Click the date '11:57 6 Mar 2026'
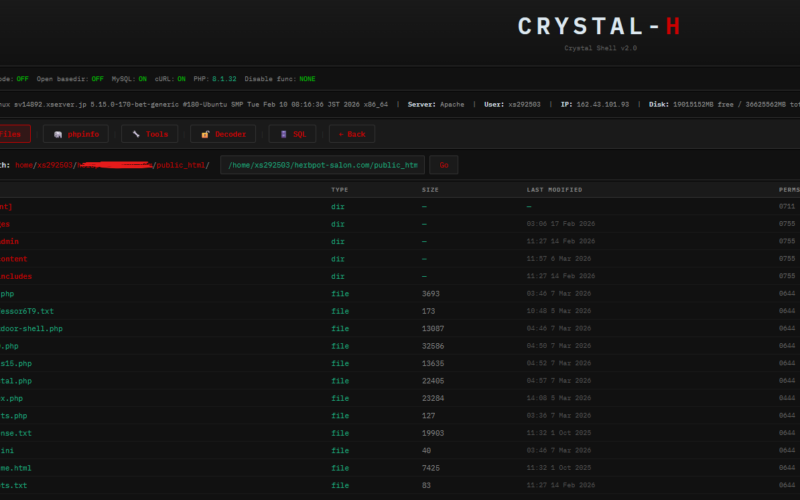The height and width of the screenshot is (500, 800). click(x=559, y=259)
